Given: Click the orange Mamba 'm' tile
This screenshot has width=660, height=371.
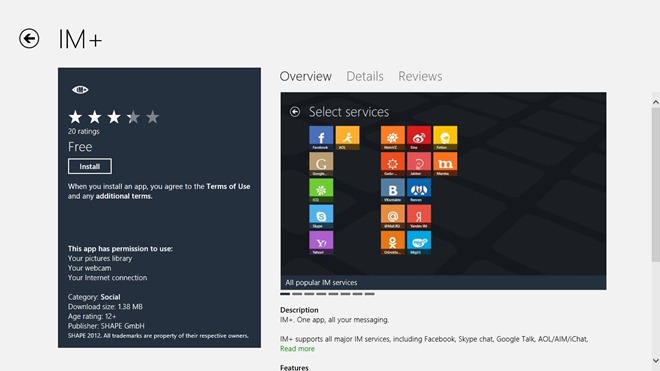Looking at the screenshot, I should [445, 164].
